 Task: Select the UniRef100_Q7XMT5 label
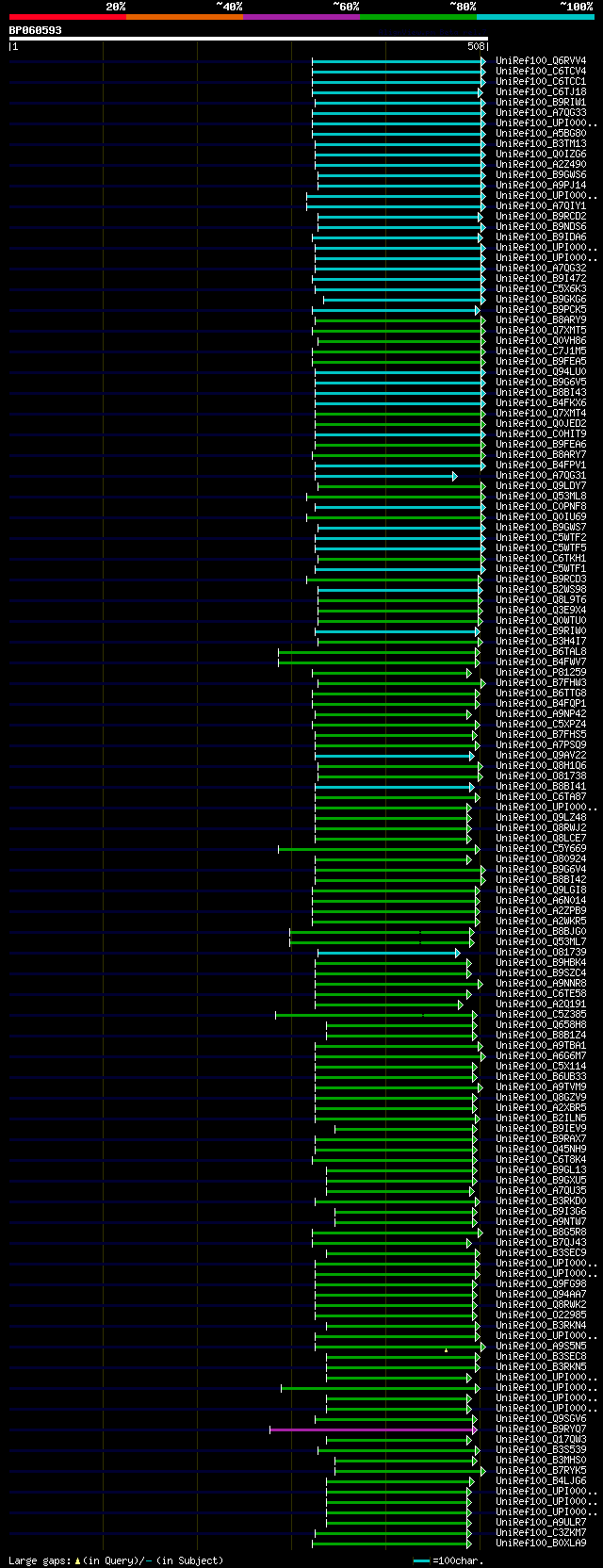541,331
